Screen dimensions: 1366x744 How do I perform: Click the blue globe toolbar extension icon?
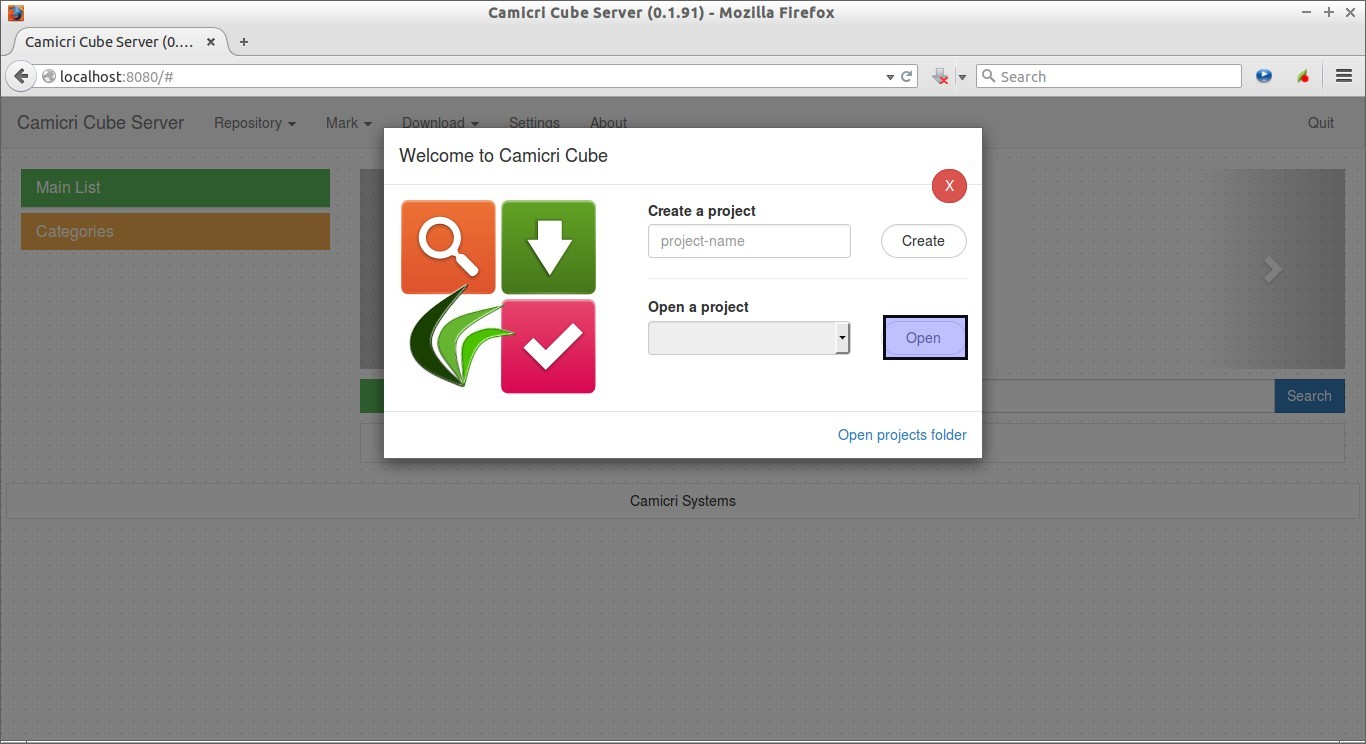point(1264,76)
